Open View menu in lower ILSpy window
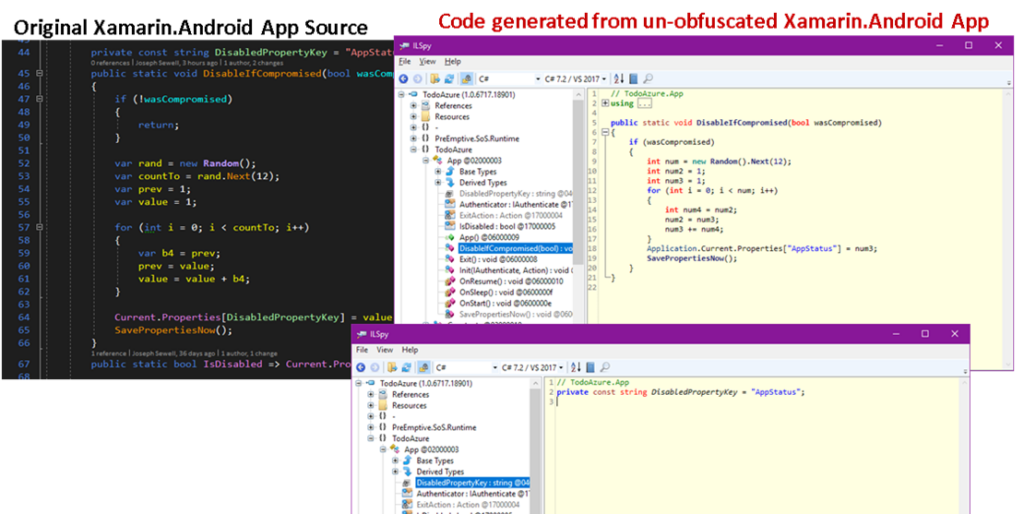The width and height of the screenshot is (1024, 514). (x=385, y=350)
